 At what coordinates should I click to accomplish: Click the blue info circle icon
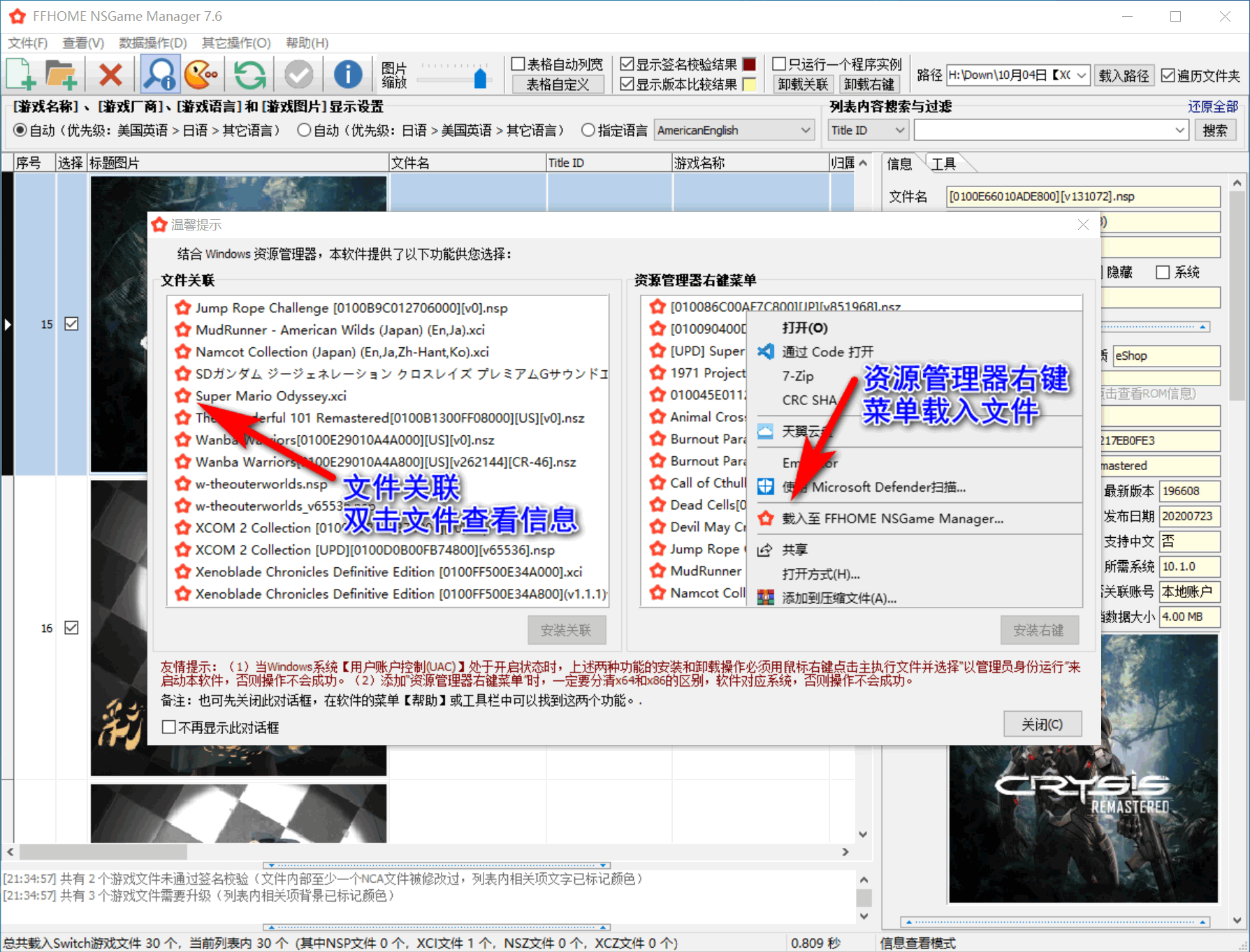(347, 74)
